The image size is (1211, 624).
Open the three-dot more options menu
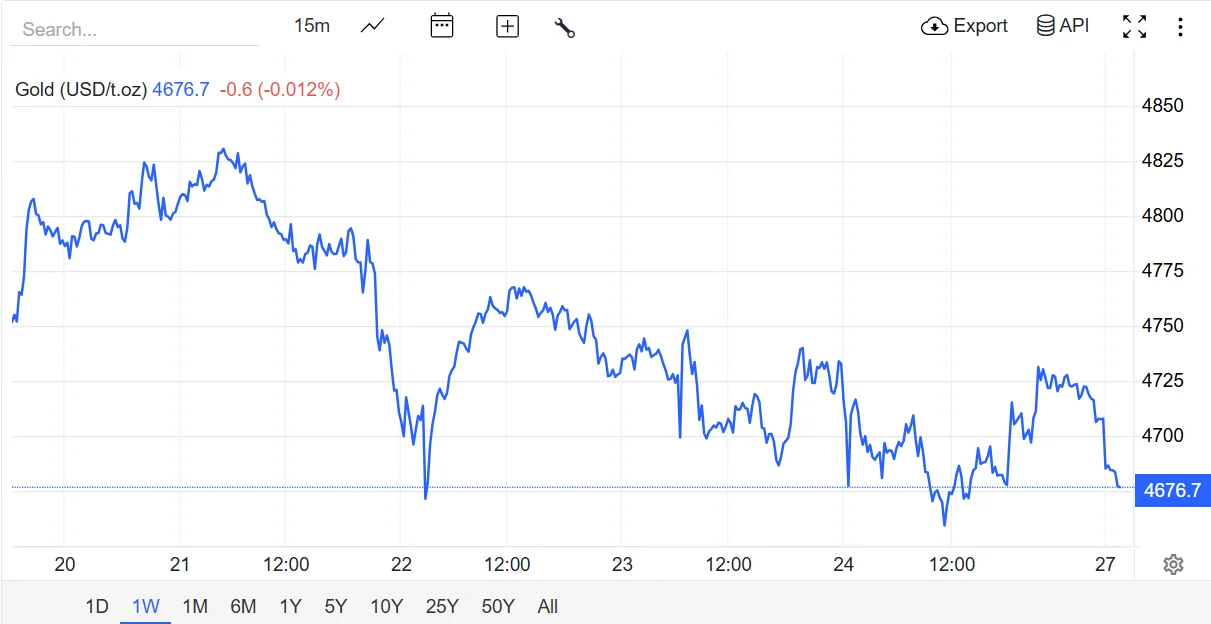pyautogui.click(x=1180, y=27)
